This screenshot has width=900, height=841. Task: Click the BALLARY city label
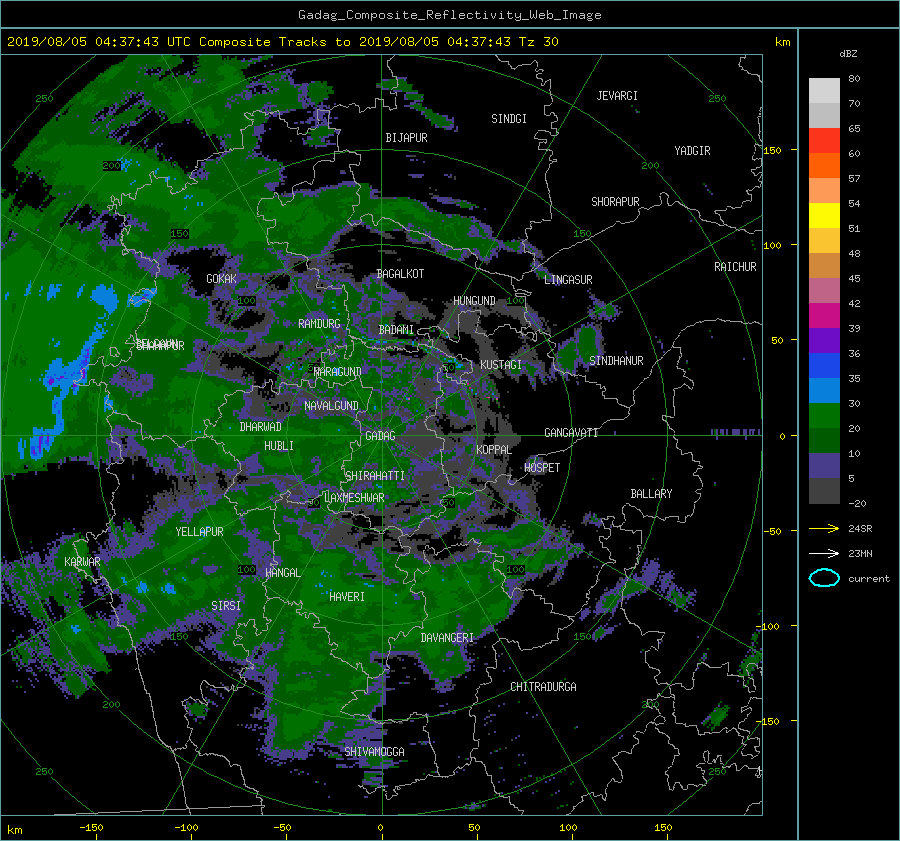(x=651, y=494)
